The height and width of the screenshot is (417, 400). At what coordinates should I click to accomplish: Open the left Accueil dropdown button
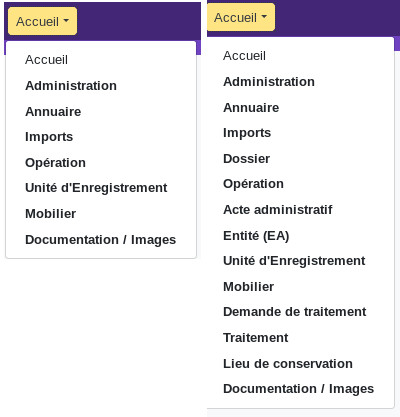coord(42,21)
